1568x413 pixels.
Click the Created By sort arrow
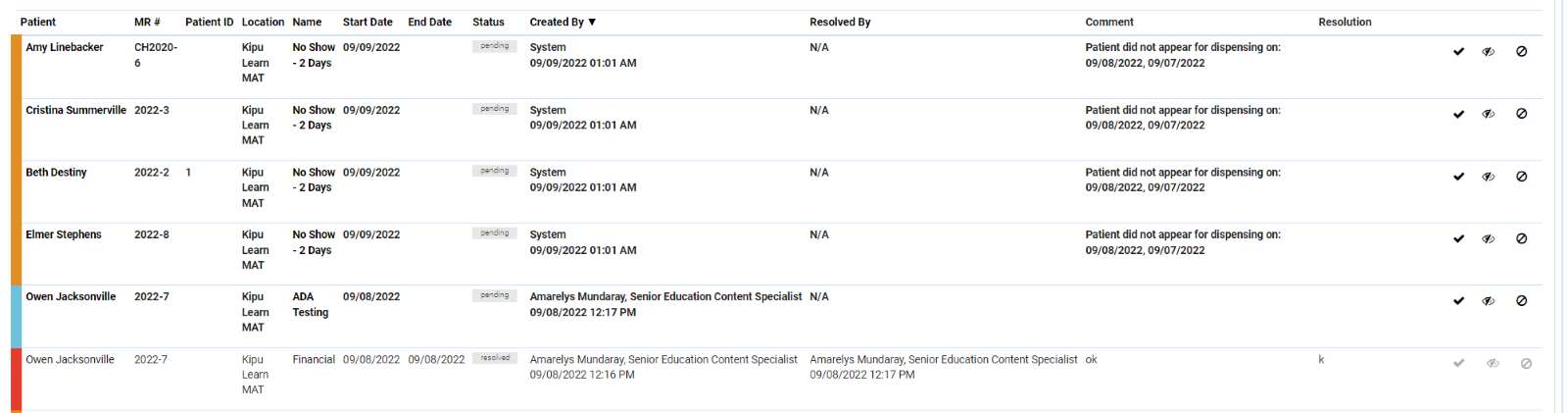pyautogui.click(x=592, y=22)
